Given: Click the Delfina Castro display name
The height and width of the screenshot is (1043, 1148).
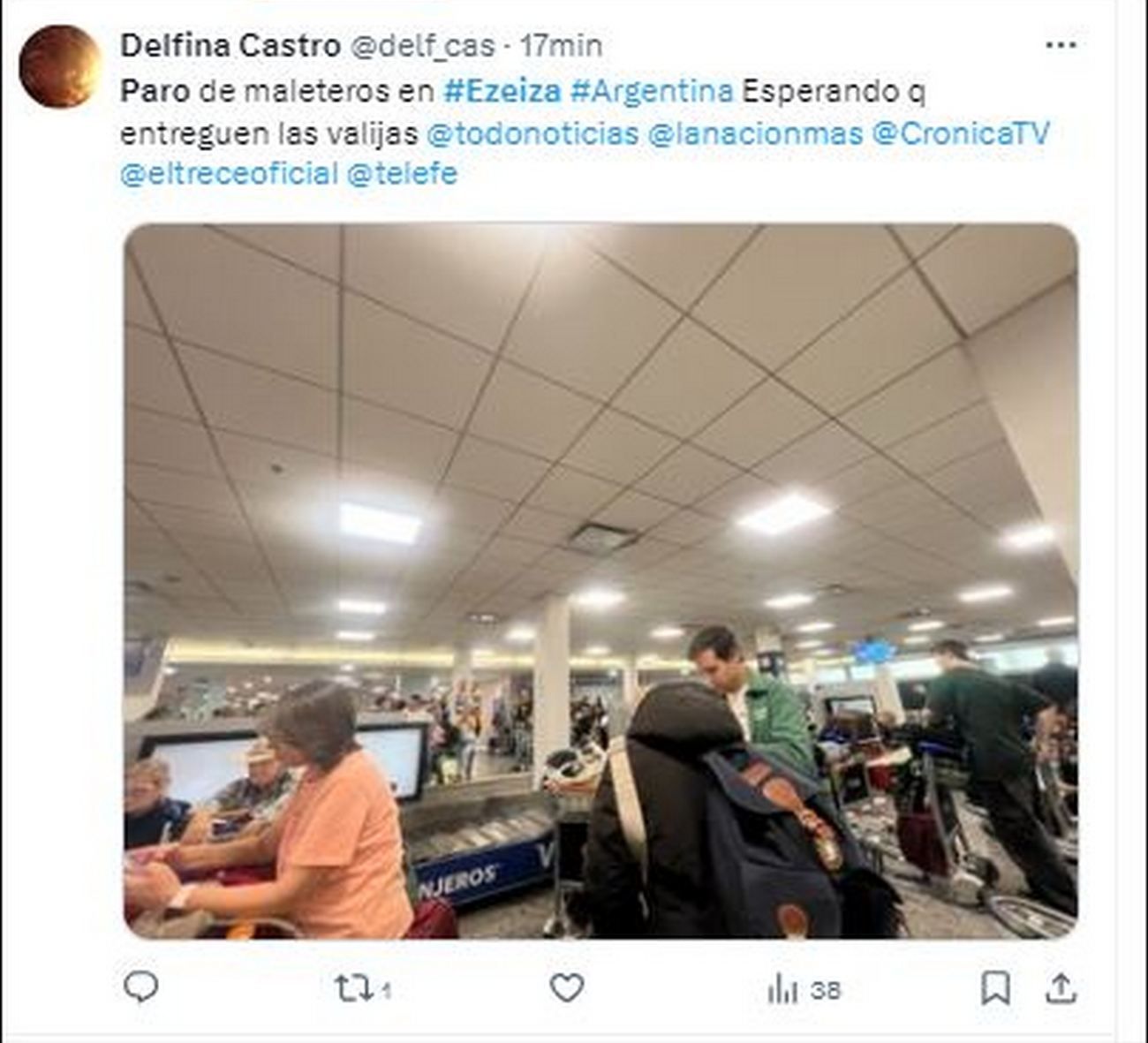Looking at the screenshot, I should tap(230, 45).
